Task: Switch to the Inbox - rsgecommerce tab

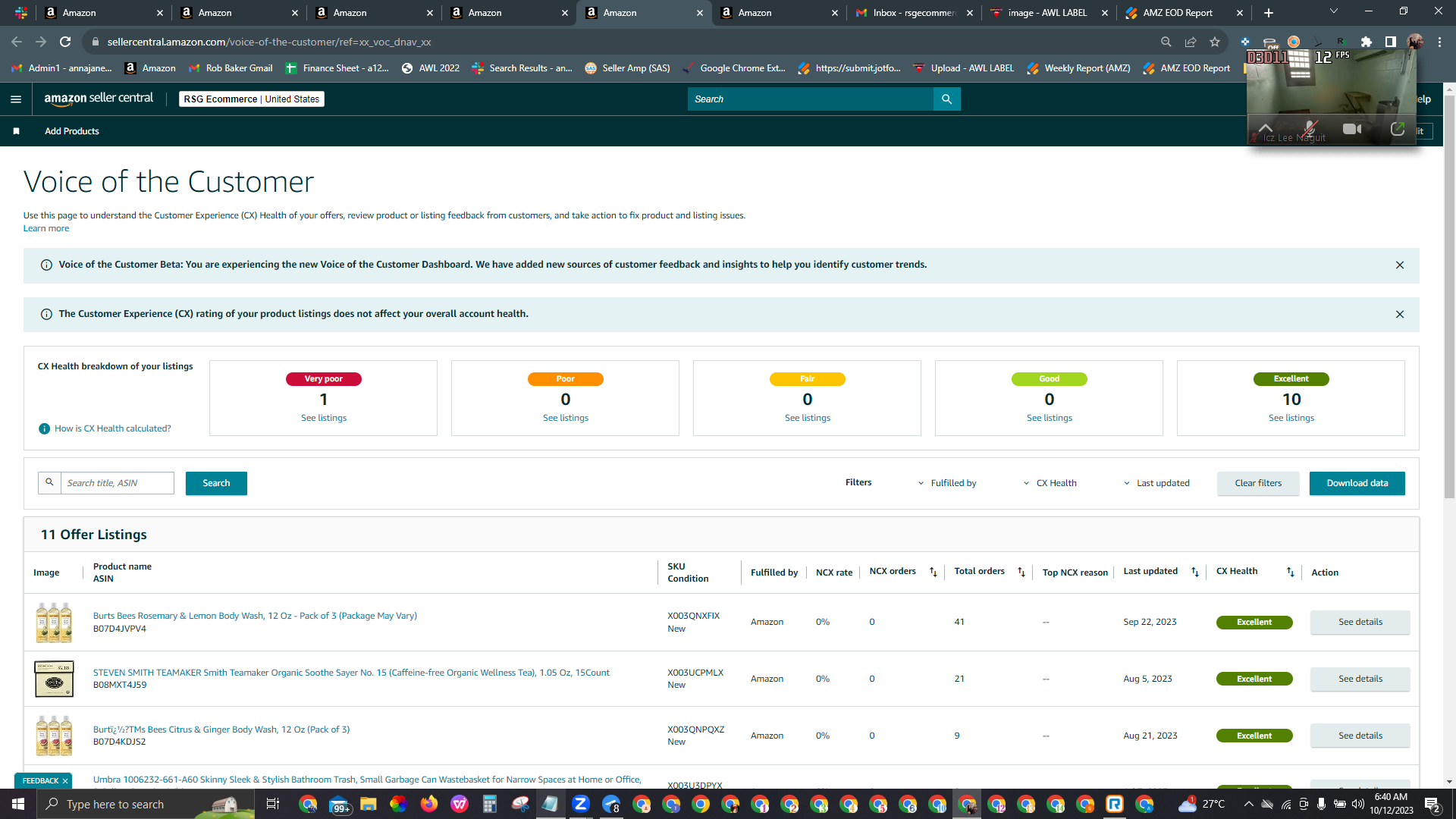Action: [914, 13]
